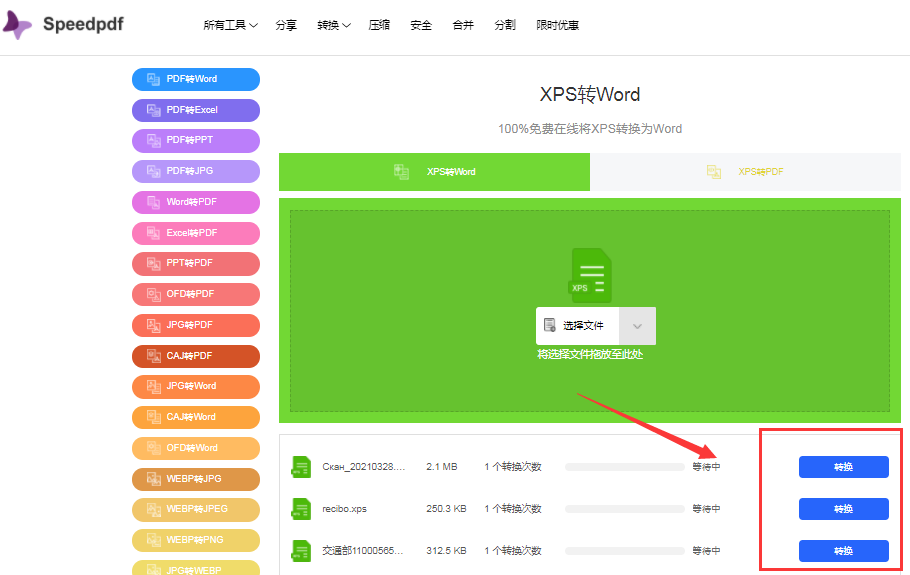Expand the dropdown arrow next to 选择文件
Image resolution: width=910 pixels, height=575 pixels.
(x=637, y=326)
